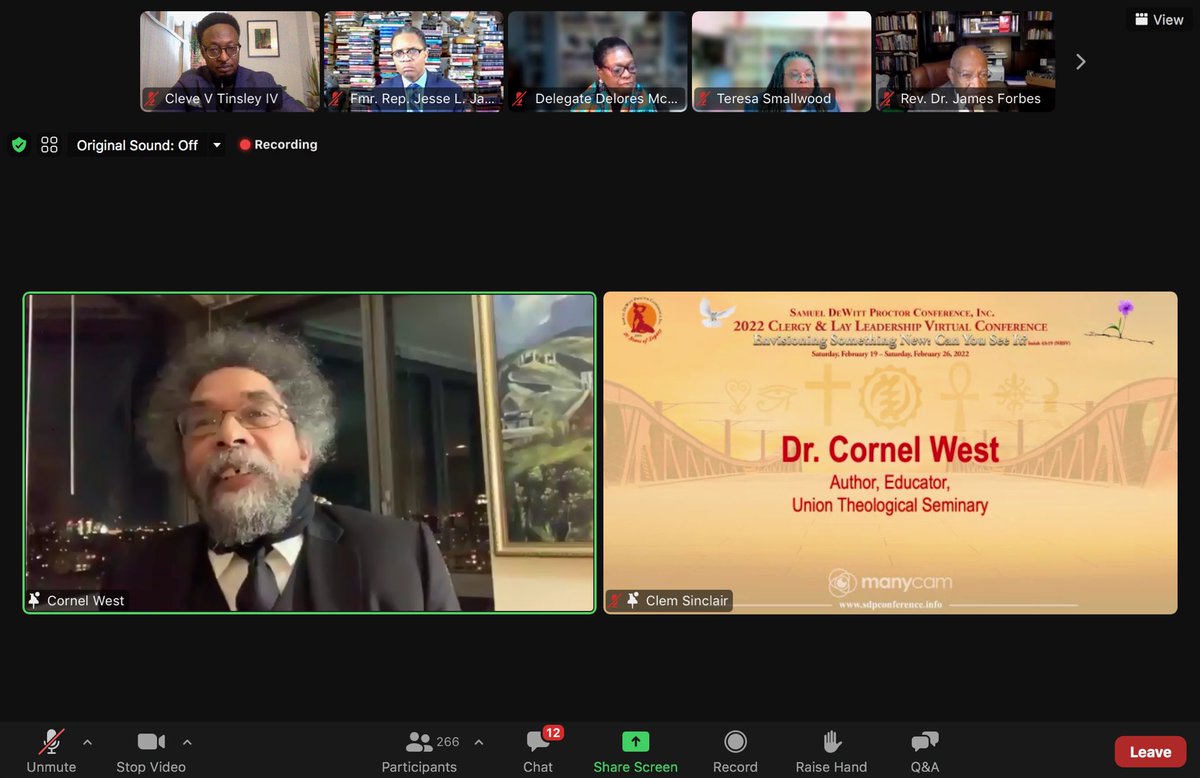
Task: Click the www.sdpconference.info text on the slide
Action: point(890,605)
